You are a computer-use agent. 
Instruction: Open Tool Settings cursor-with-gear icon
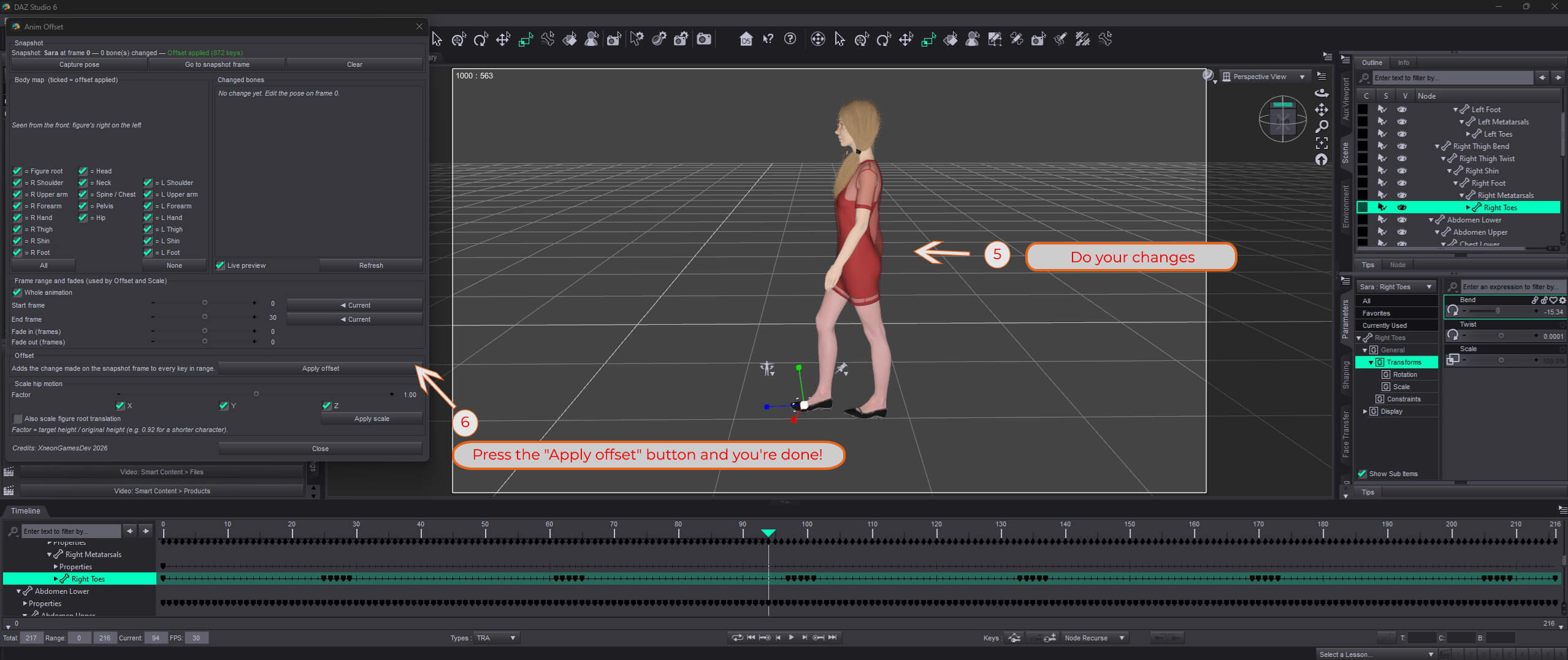(637, 40)
